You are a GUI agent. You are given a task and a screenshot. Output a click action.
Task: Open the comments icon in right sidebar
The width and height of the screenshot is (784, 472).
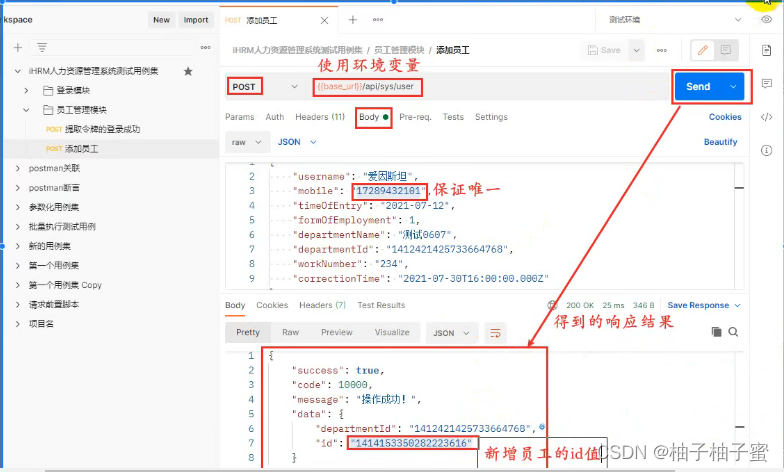pyautogui.click(x=766, y=84)
